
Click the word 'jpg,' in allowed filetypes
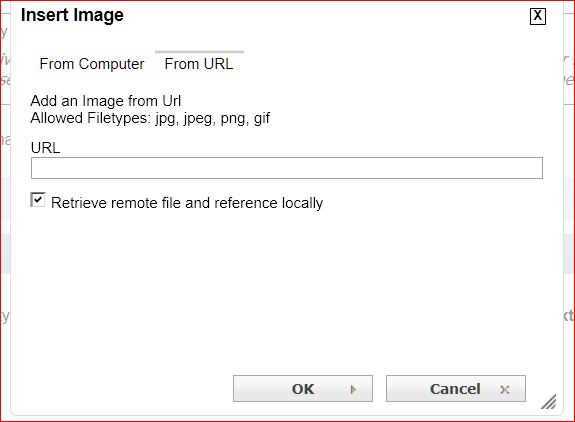[x=167, y=119]
